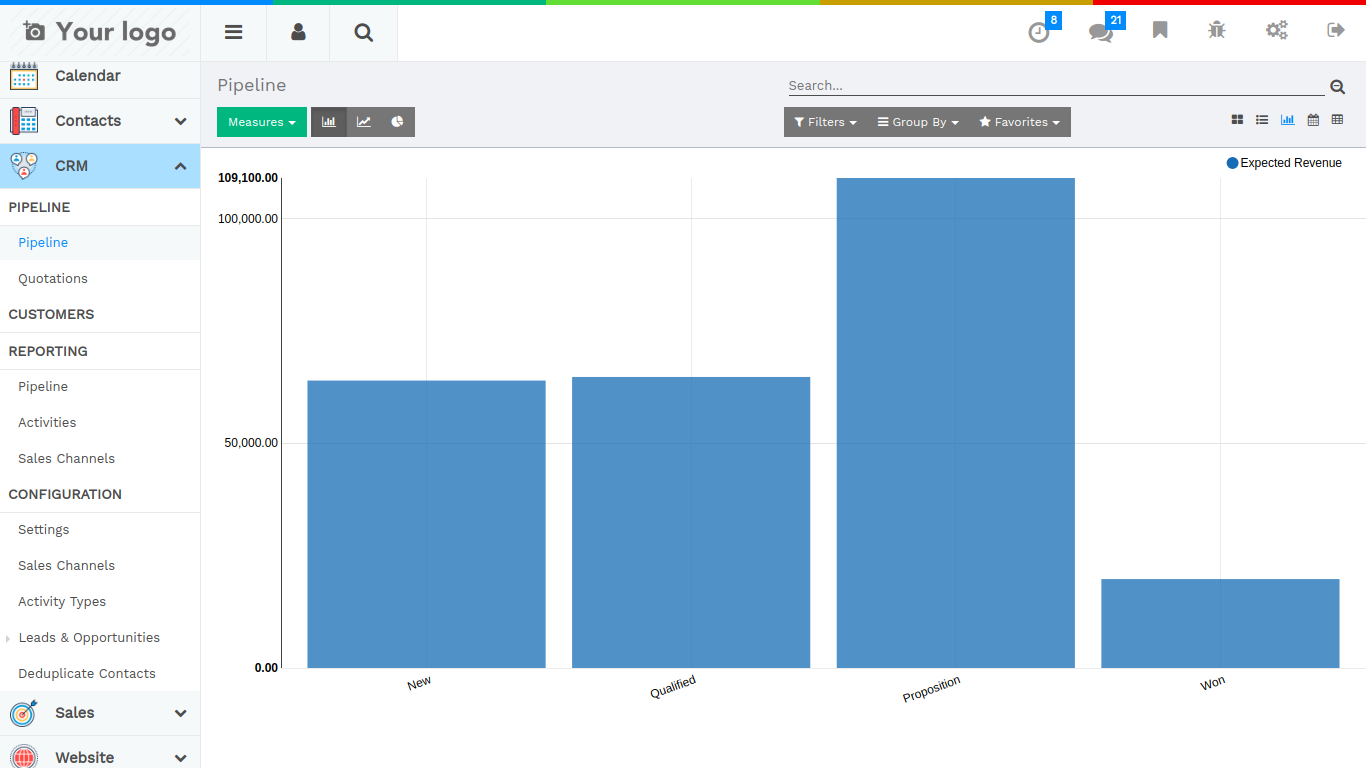Click the Proposition stage bar

[956, 423]
